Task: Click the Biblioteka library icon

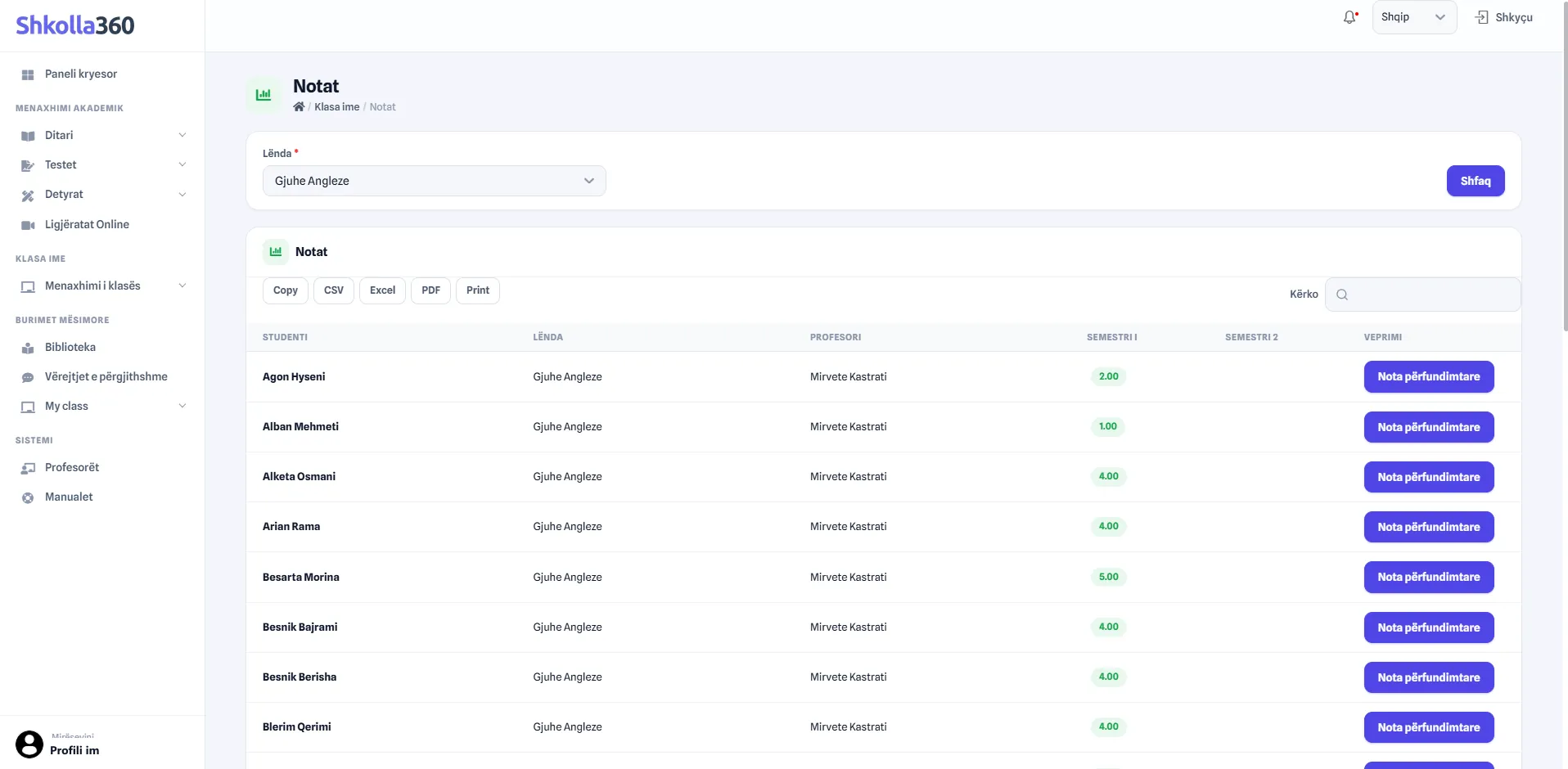Action: [x=28, y=348]
